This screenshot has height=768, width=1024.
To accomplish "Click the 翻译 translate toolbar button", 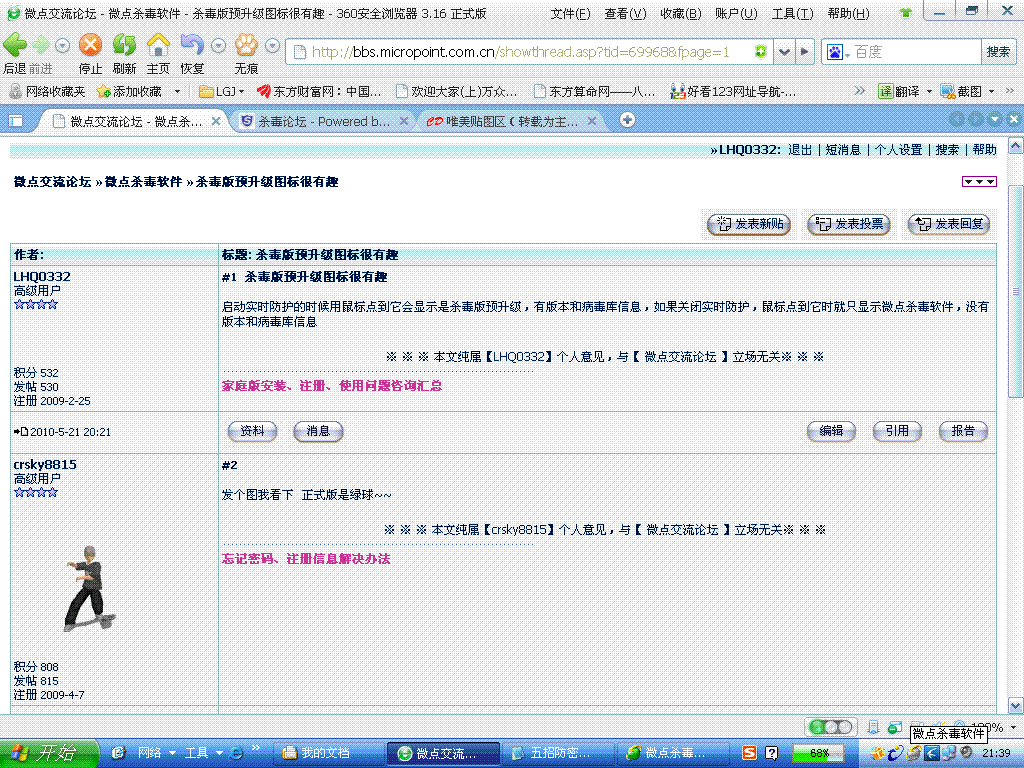I will pos(899,91).
